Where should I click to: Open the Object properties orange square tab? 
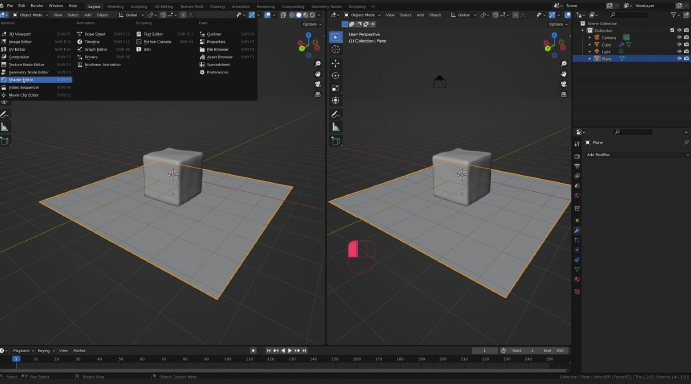point(577,220)
